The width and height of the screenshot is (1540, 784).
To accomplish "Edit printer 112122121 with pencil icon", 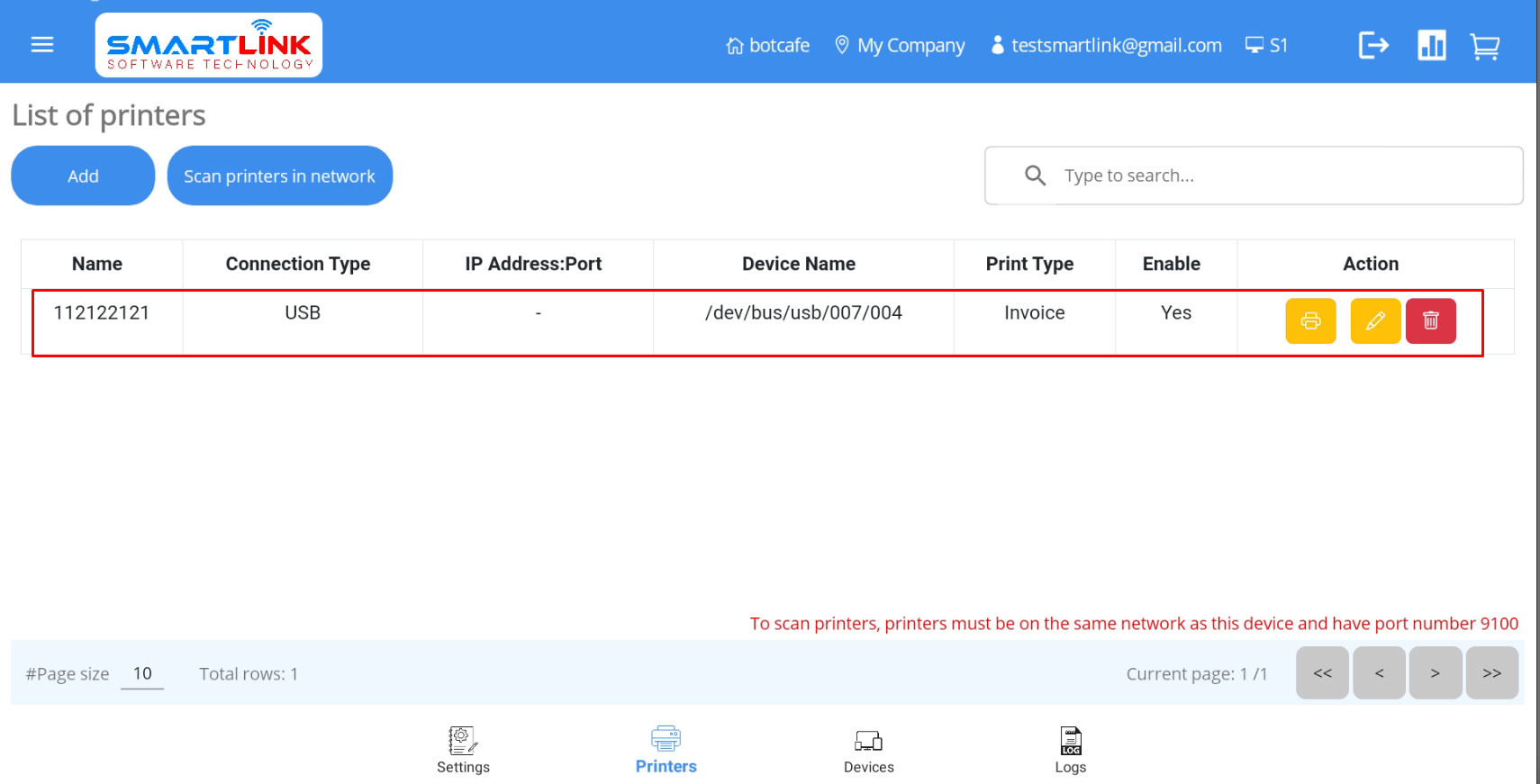I will point(1375,321).
